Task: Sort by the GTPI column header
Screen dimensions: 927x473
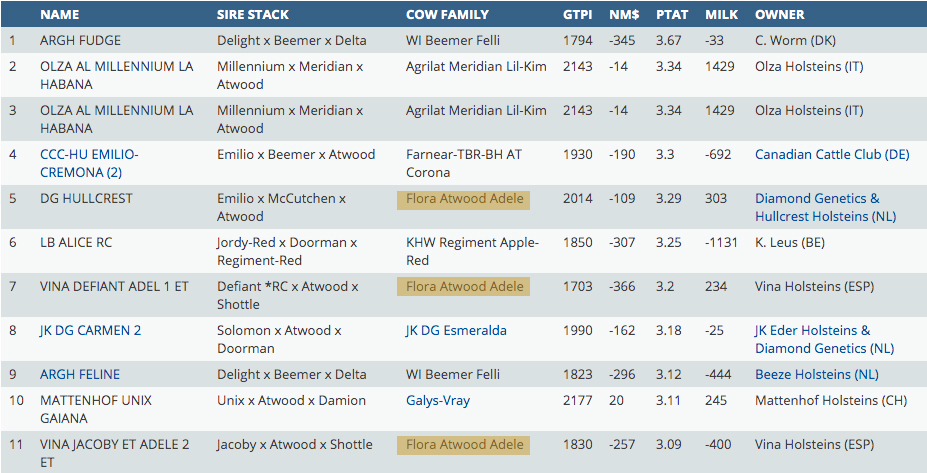Action: pyautogui.click(x=578, y=15)
